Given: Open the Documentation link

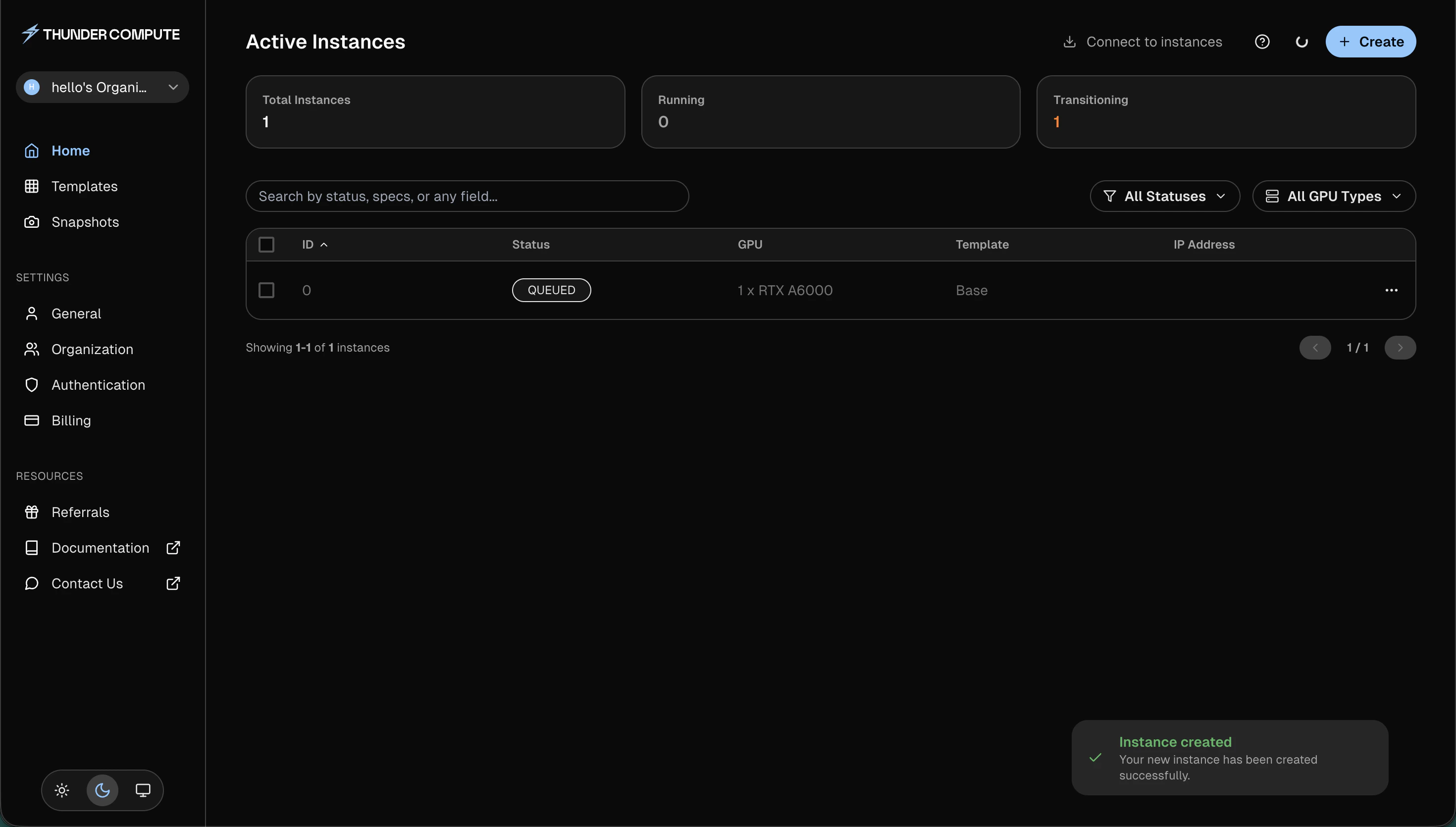Looking at the screenshot, I should 102,548.
